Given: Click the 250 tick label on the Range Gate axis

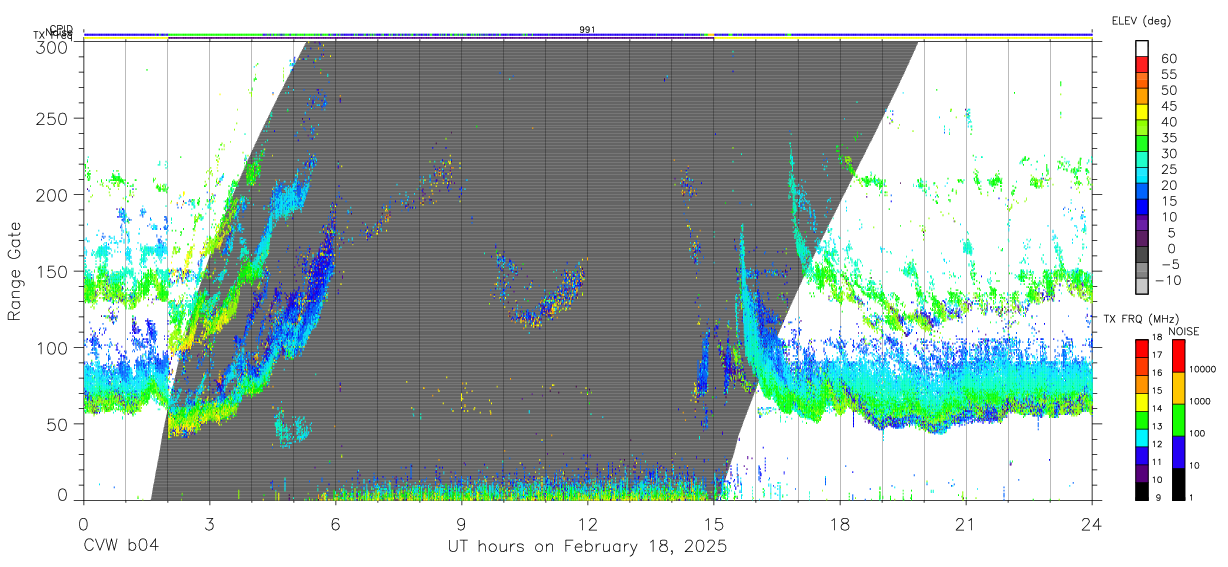Looking at the screenshot, I should click(53, 118).
